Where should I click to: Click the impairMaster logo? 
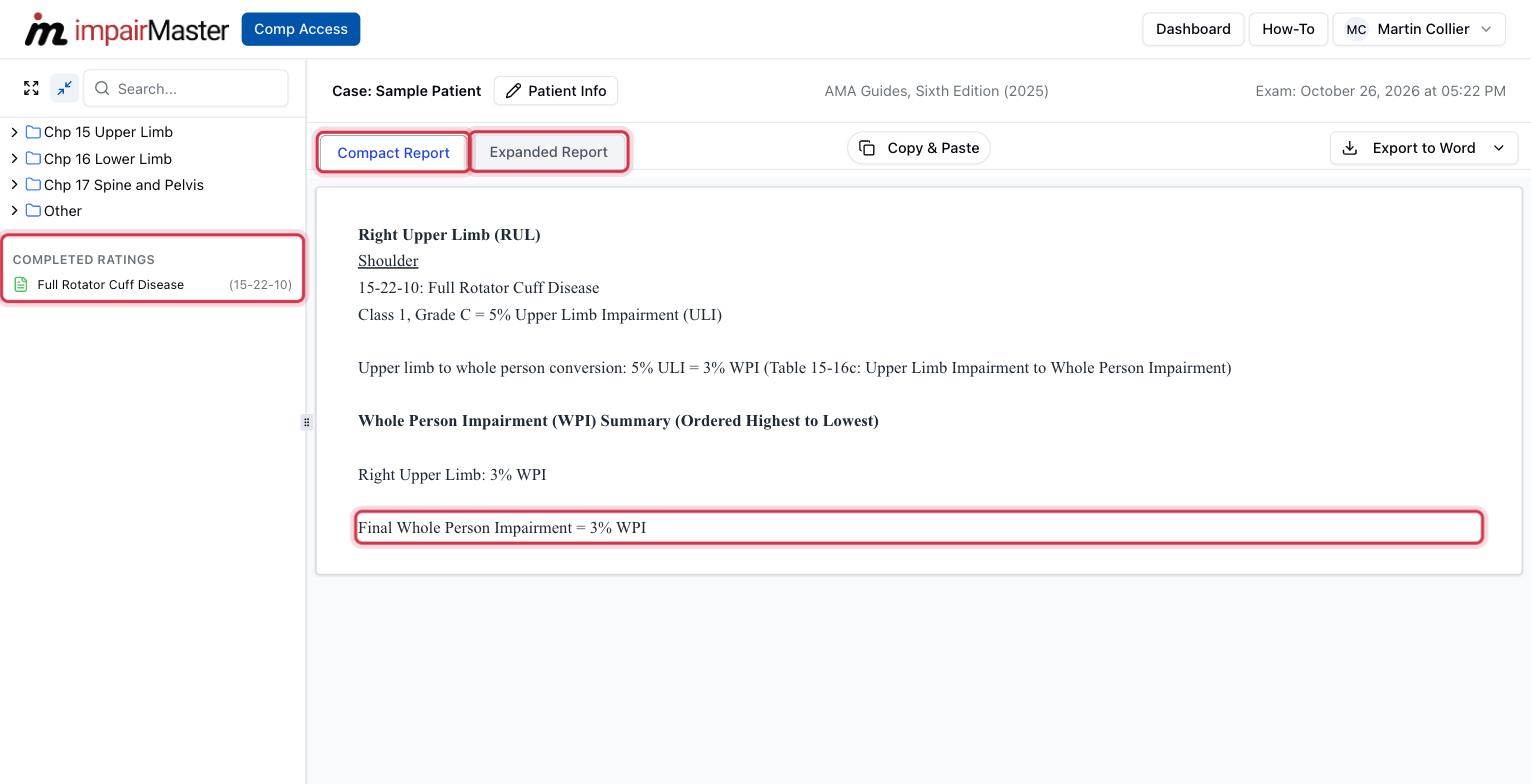pyautogui.click(x=126, y=29)
